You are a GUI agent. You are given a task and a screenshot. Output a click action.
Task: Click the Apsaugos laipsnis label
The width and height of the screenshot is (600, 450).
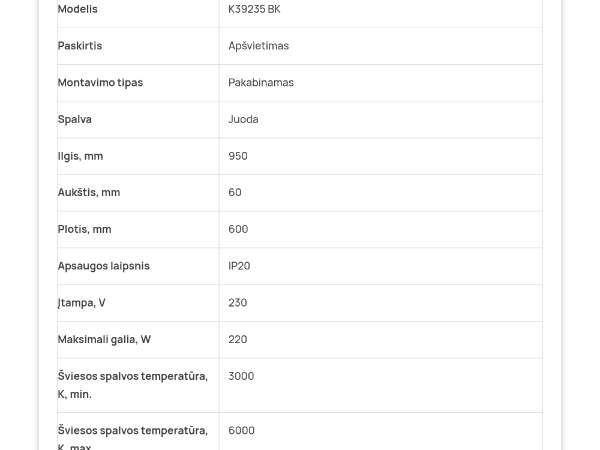(104, 266)
